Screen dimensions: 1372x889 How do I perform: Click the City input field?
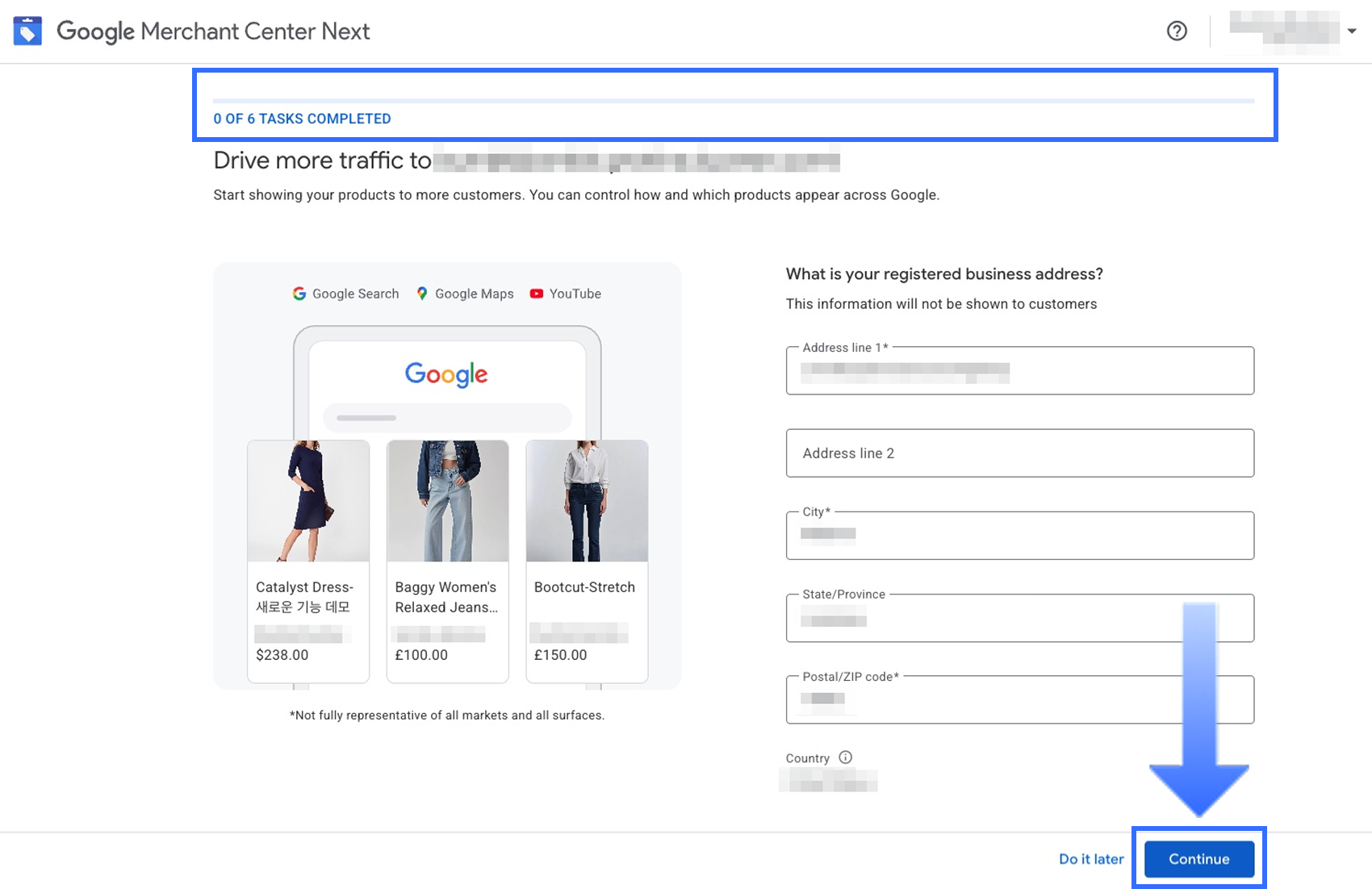point(1020,536)
